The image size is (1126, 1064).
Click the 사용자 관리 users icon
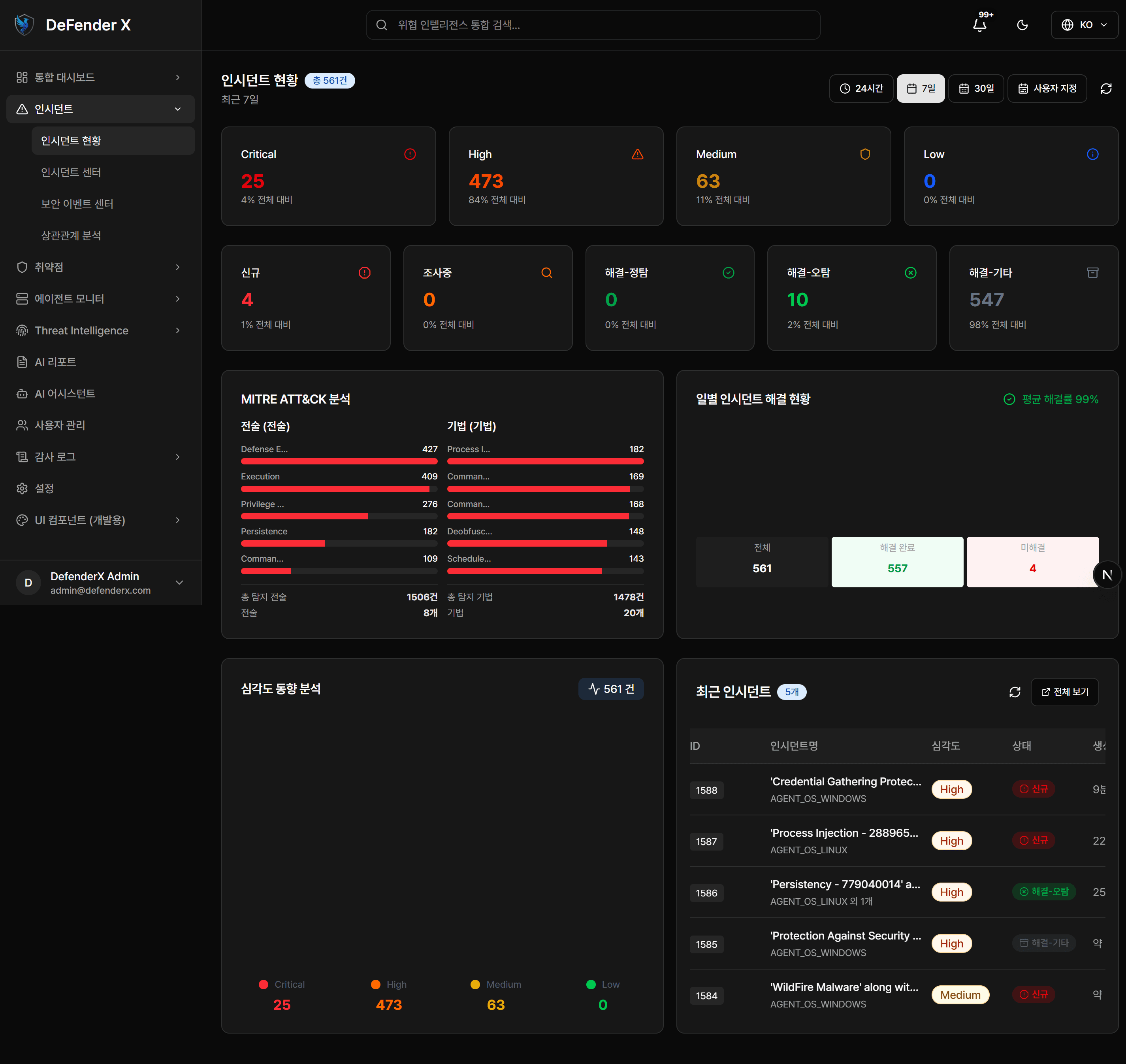[22, 425]
